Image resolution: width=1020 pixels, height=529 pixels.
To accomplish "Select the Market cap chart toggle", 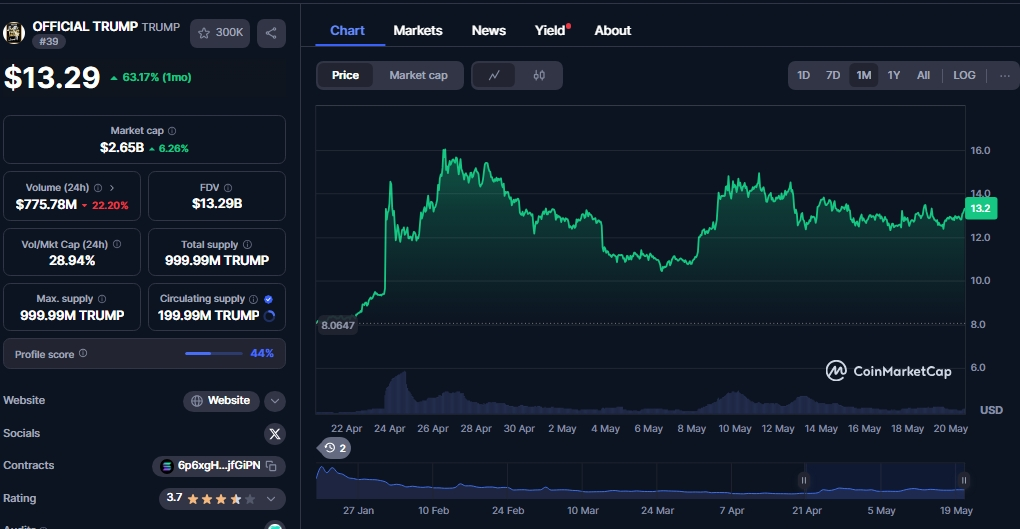I will 418,75.
